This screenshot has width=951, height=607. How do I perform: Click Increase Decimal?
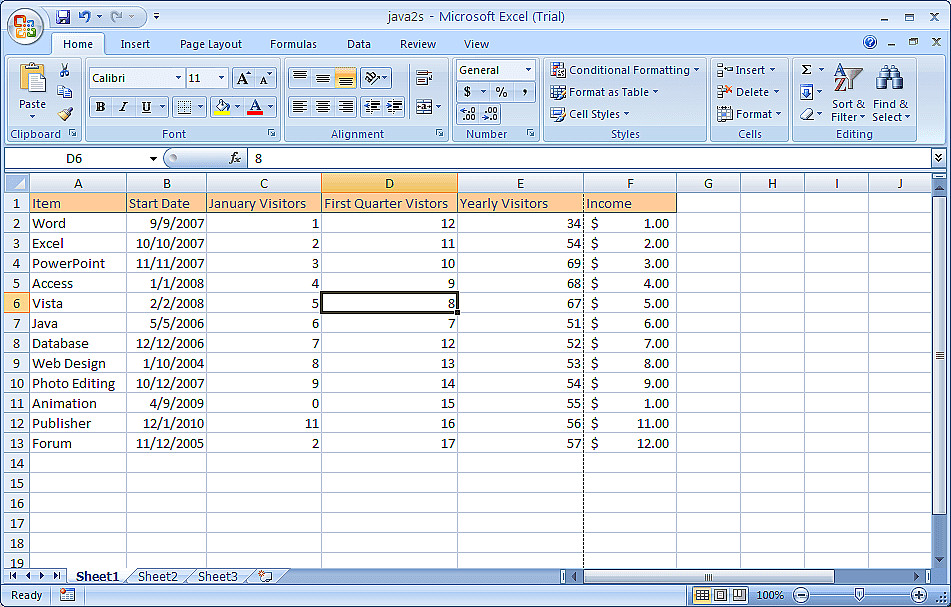click(x=468, y=114)
